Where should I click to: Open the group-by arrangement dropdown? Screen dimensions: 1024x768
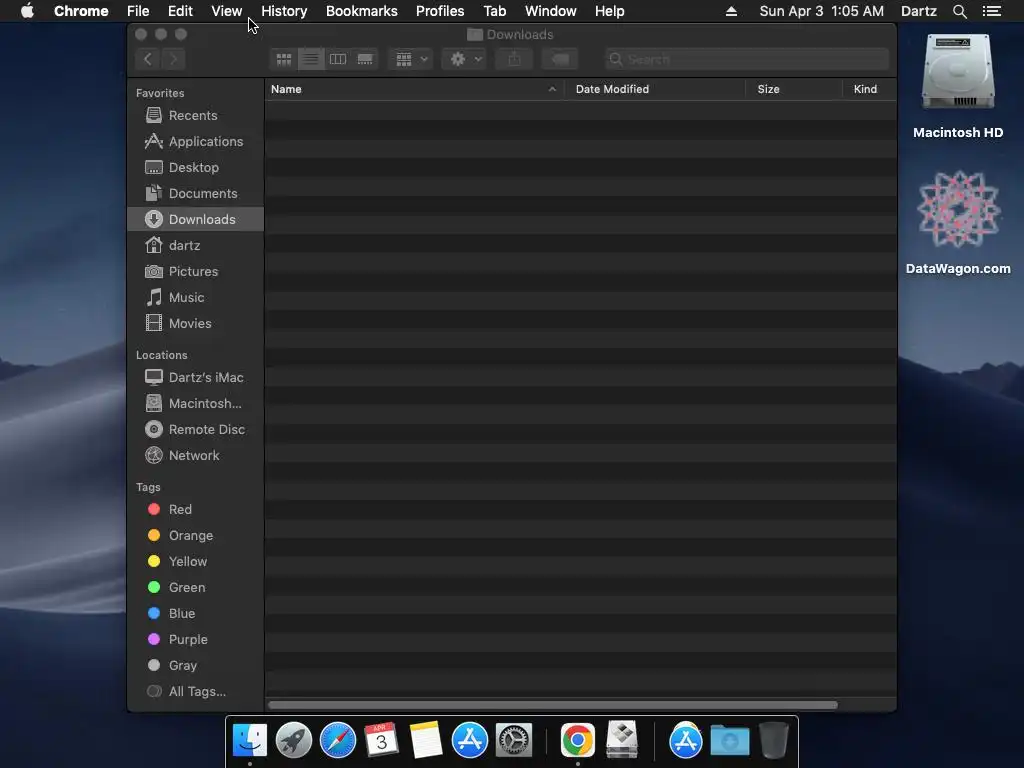411,59
